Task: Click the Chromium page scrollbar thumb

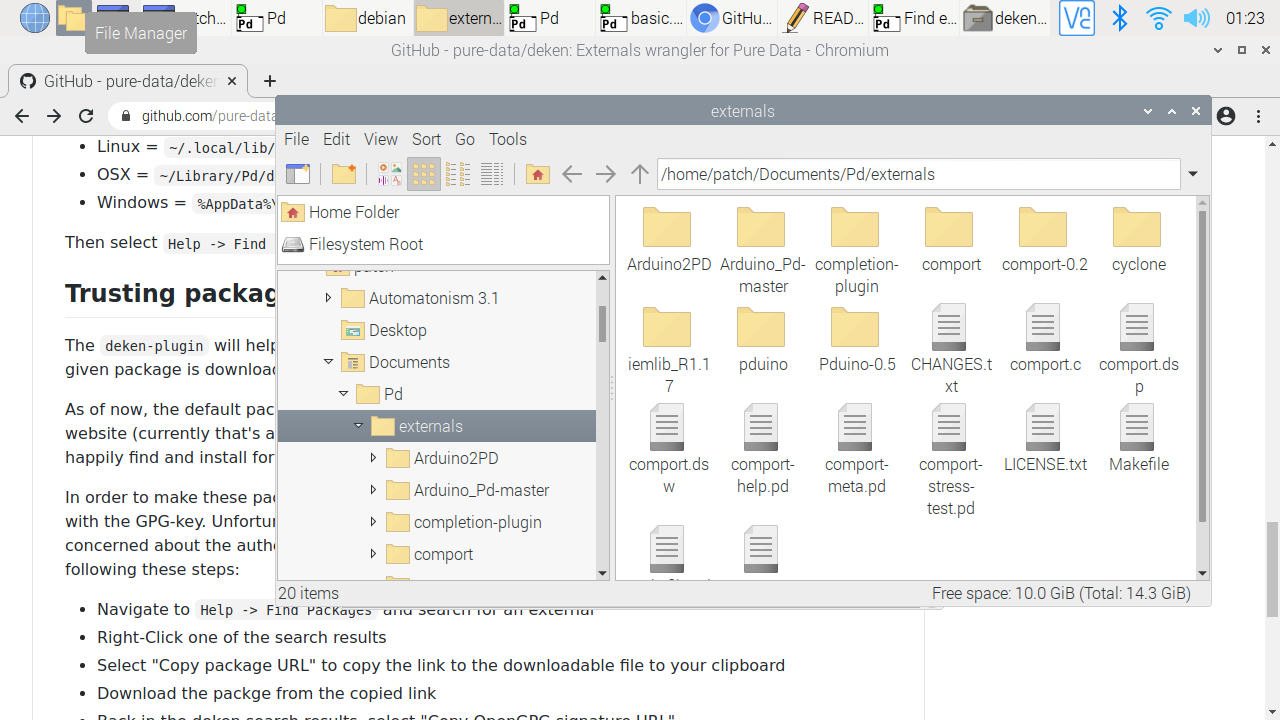Action: pos(1272,570)
